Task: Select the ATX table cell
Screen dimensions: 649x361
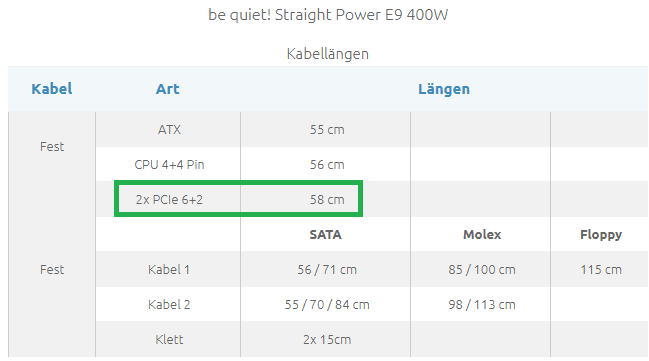Action: [x=169, y=130]
